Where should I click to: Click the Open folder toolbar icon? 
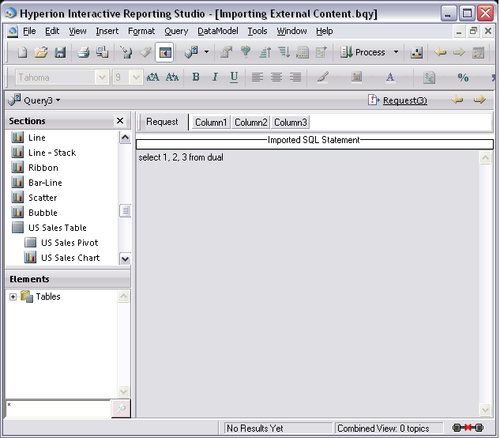(41, 52)
